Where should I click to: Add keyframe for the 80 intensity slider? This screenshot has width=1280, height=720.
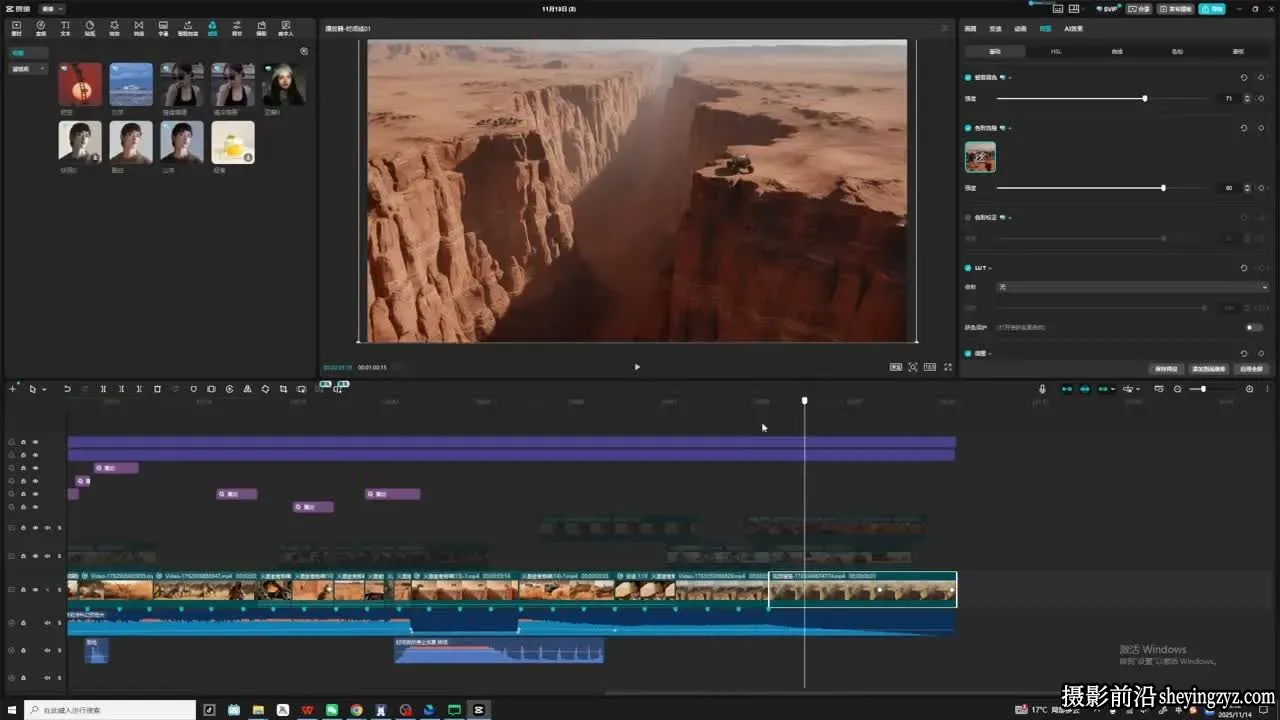[1261, 188]
